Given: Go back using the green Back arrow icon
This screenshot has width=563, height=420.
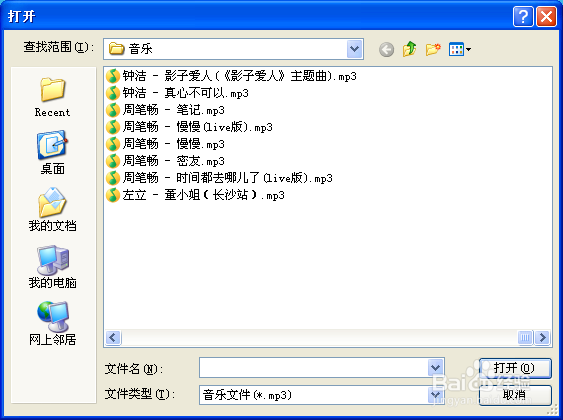Looking at the screenshot, I should [386, 49].
